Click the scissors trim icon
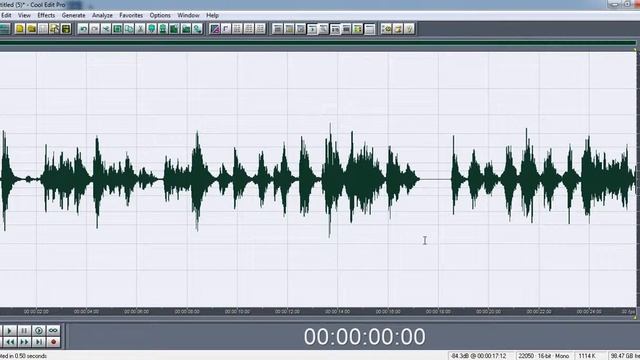This screenshot has height=360, width=640. click(x=106, y=29)
